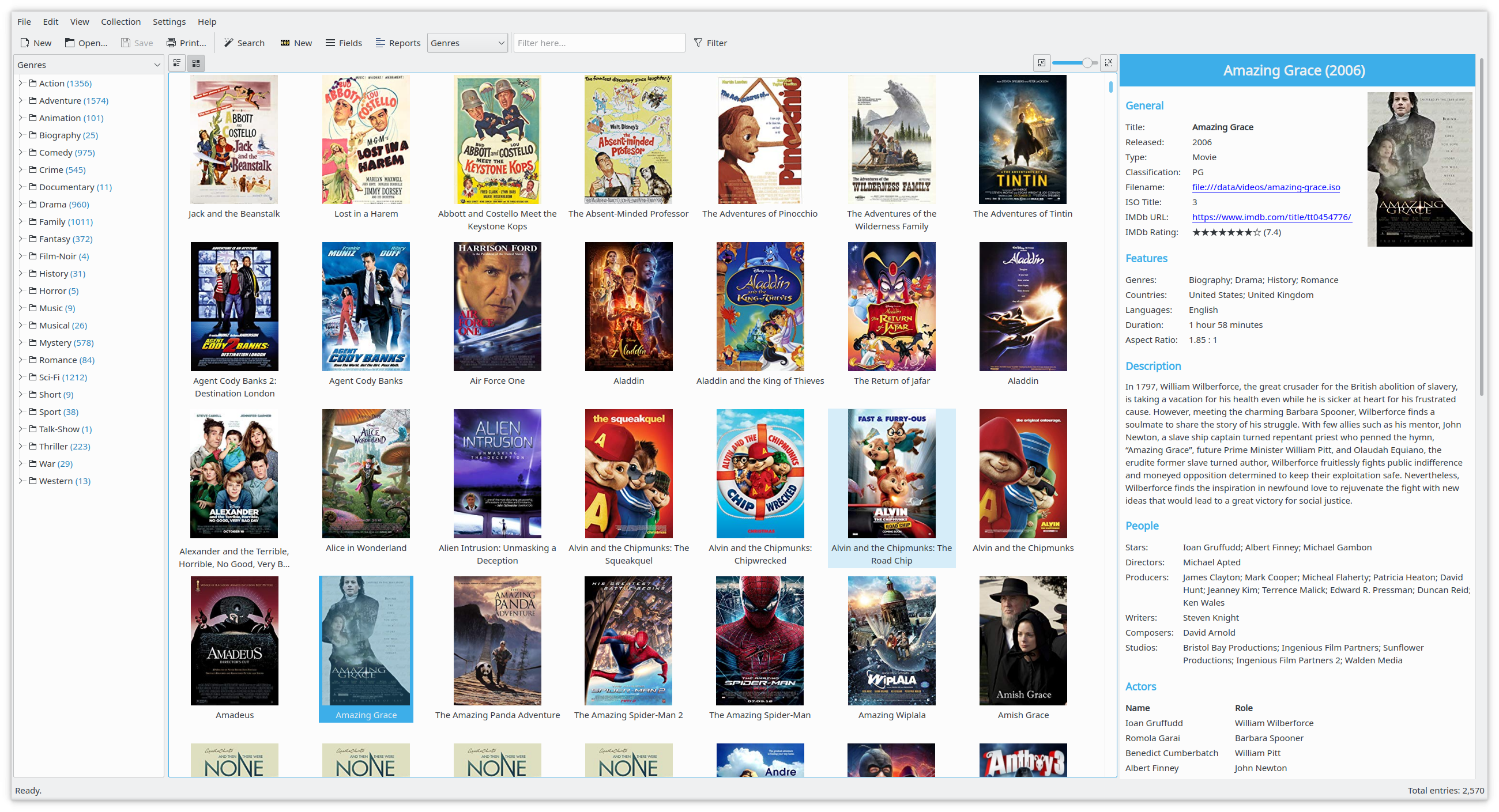Open the File menu
This screenshot has height=812, width=1499.
coord(24,21)
